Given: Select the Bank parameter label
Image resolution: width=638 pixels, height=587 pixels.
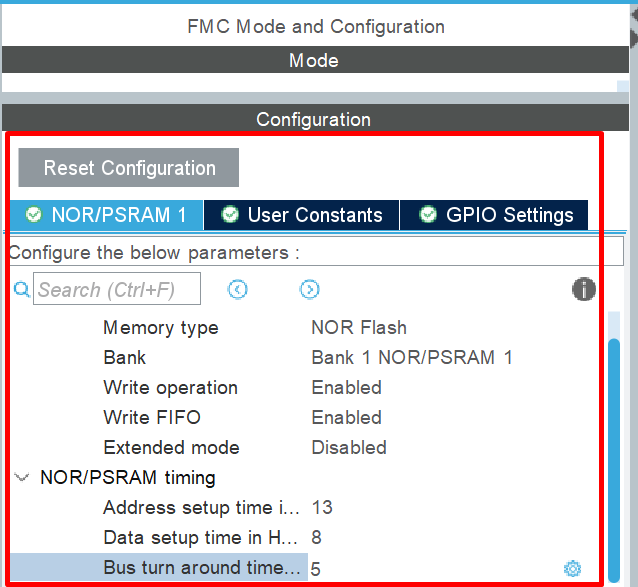Looking at the screenshot, I should pyautogui.click(x=125, y=358).
